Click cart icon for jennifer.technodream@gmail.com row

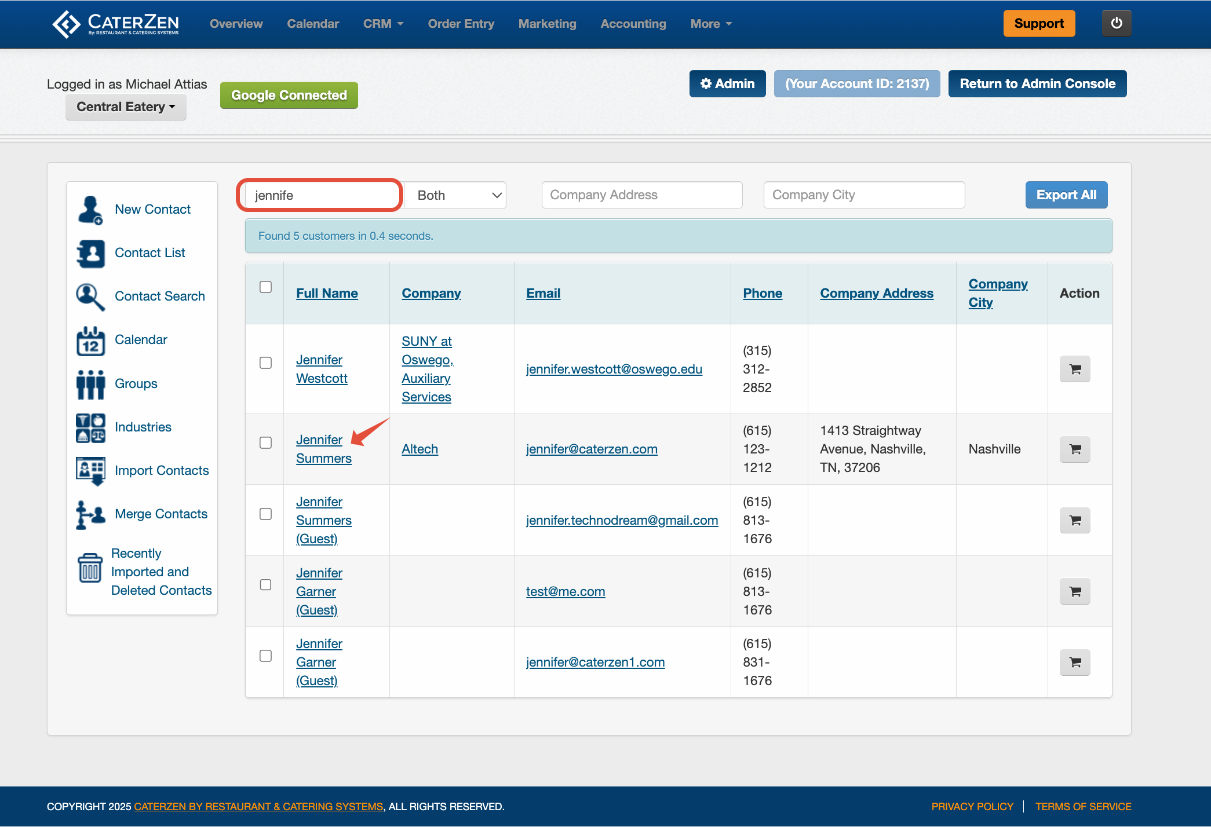(1075, 520)
